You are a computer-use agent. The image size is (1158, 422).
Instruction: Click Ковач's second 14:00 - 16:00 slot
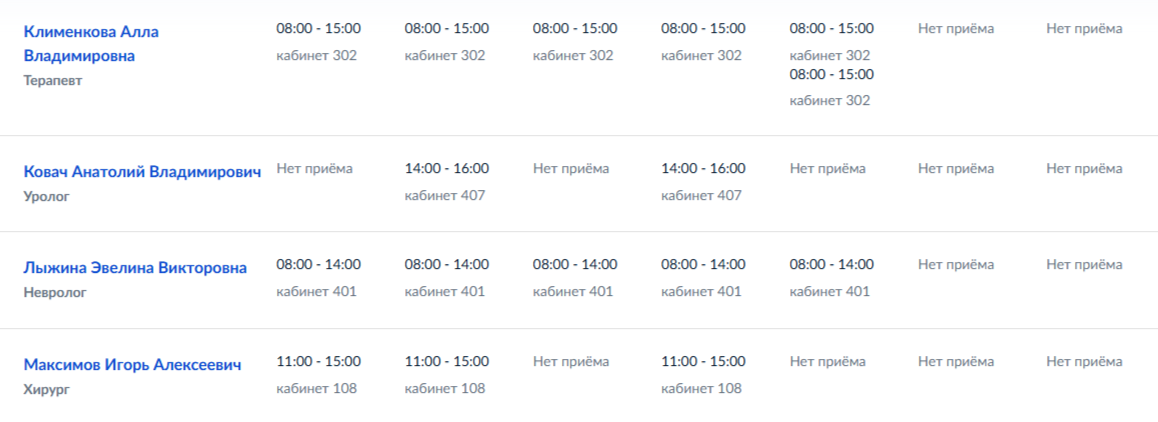703,168
